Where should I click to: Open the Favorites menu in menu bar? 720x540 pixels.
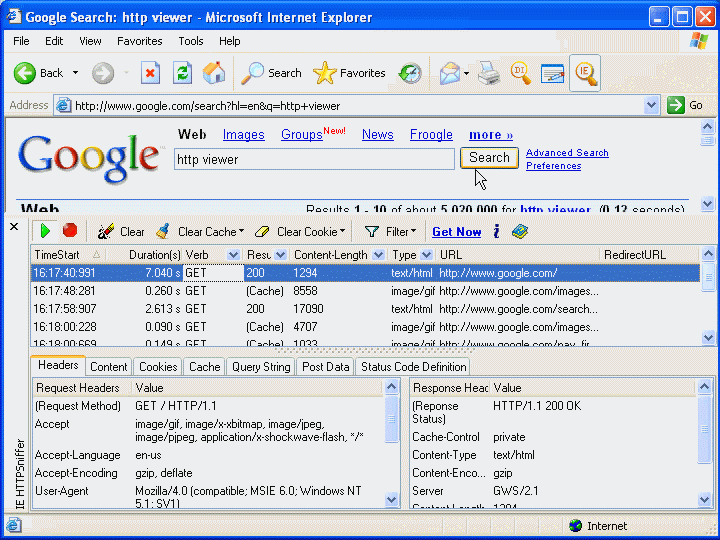(x=139, y=41)
